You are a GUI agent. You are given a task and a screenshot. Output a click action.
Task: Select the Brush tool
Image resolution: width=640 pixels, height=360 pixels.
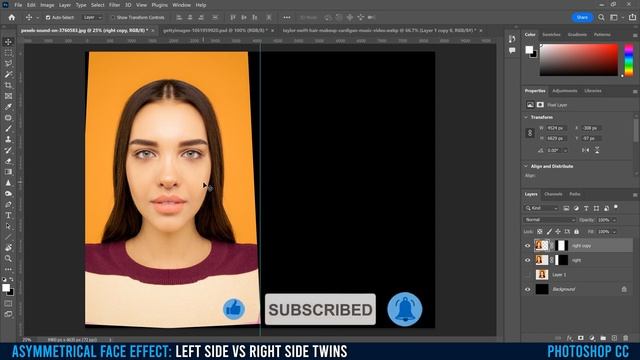(x=8, y=129)
